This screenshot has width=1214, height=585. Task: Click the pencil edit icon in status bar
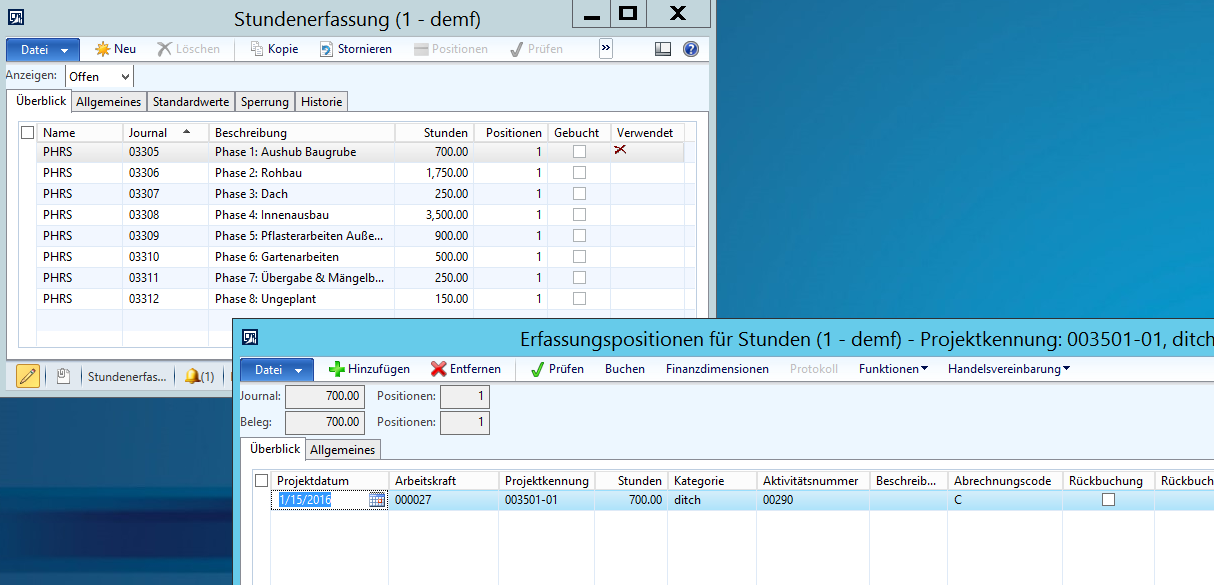click(x=28, y=376)
